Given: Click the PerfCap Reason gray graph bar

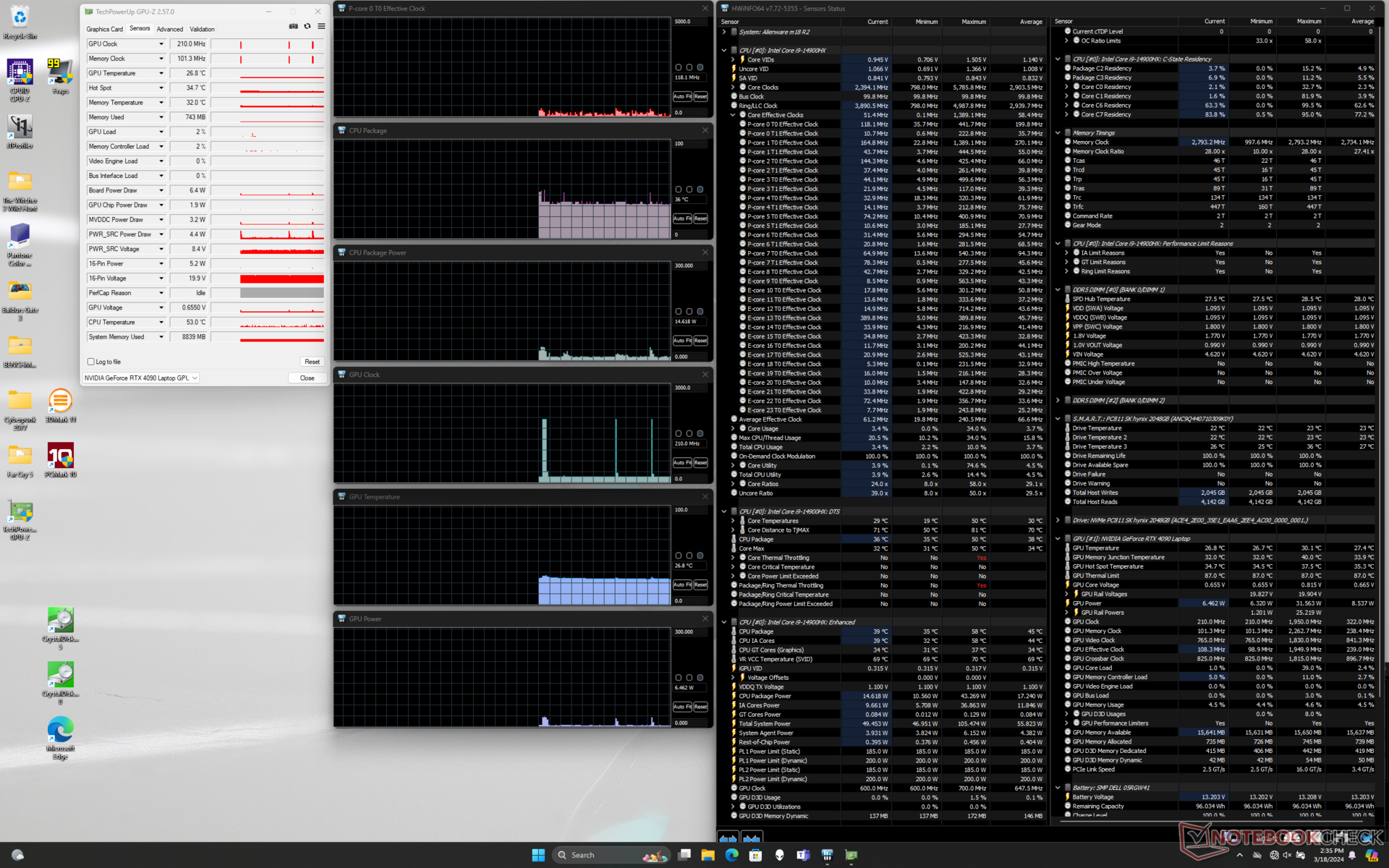Looking at the screenshot, I should (281, 293).
